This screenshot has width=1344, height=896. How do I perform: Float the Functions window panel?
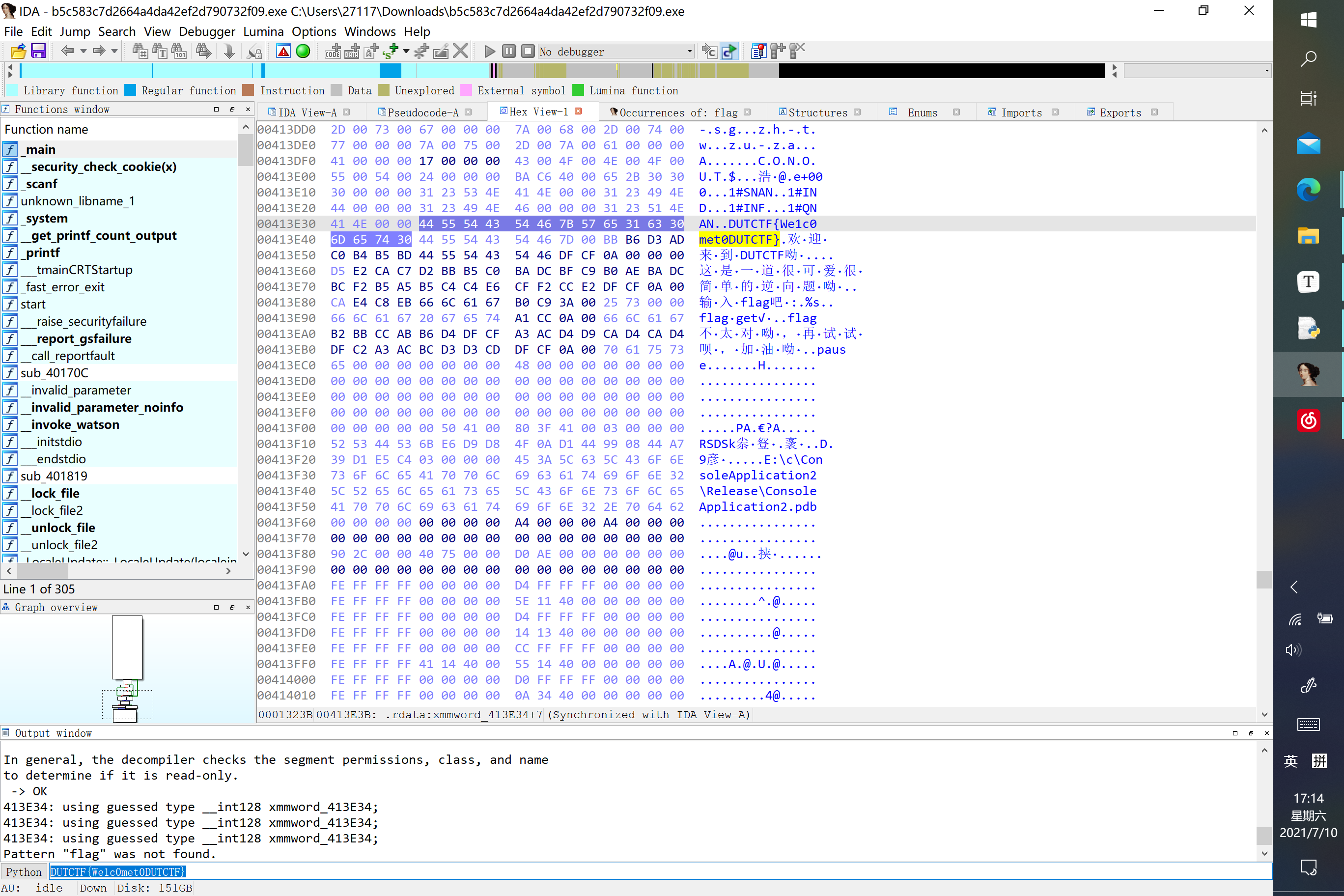click(232, 109)
